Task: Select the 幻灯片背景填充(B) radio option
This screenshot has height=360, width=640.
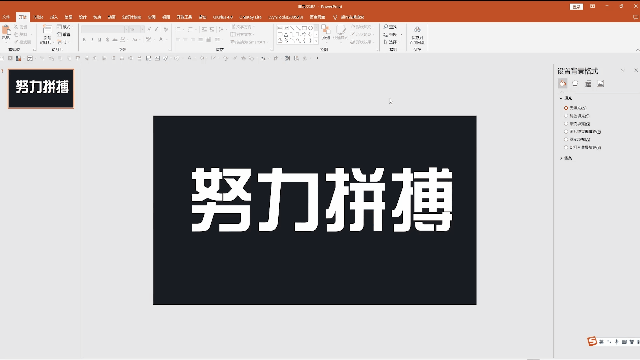Action: 582,147
